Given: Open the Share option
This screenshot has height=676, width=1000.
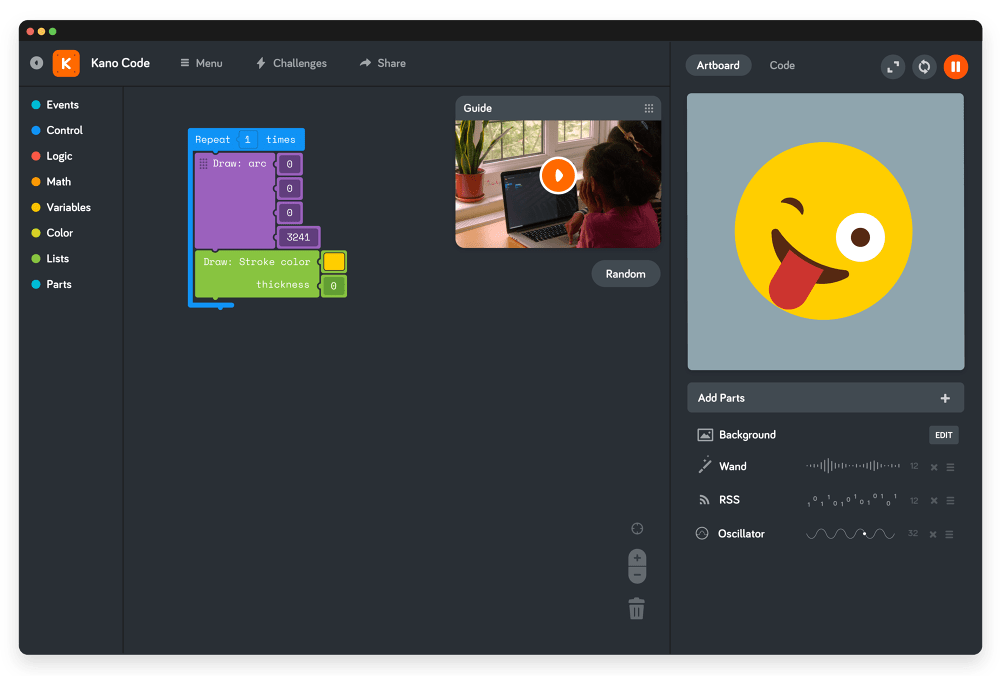Looking at the screenshot, I should coord(383,63).
